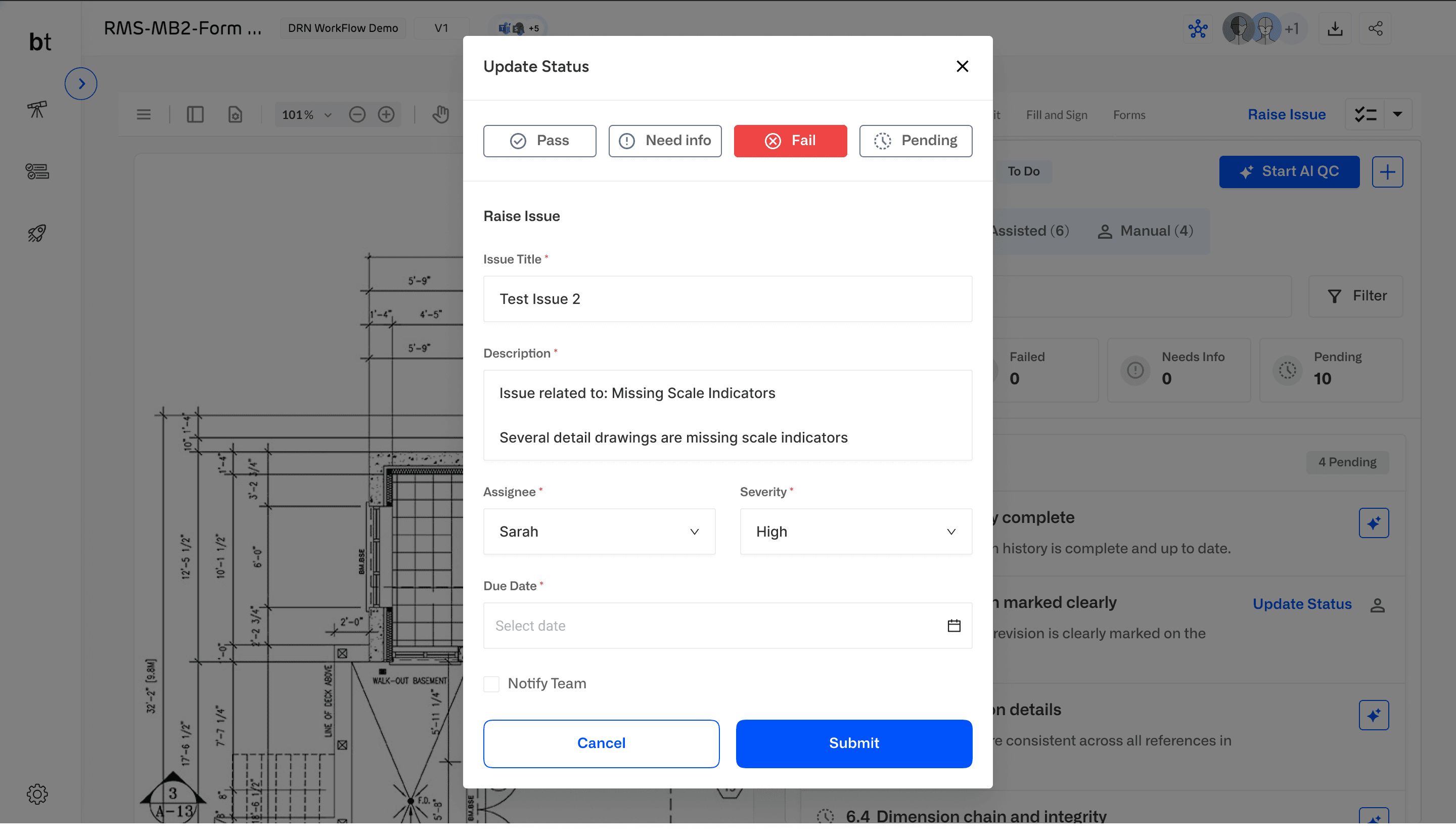Open the Severity dropdown showing High

[855, 532]
